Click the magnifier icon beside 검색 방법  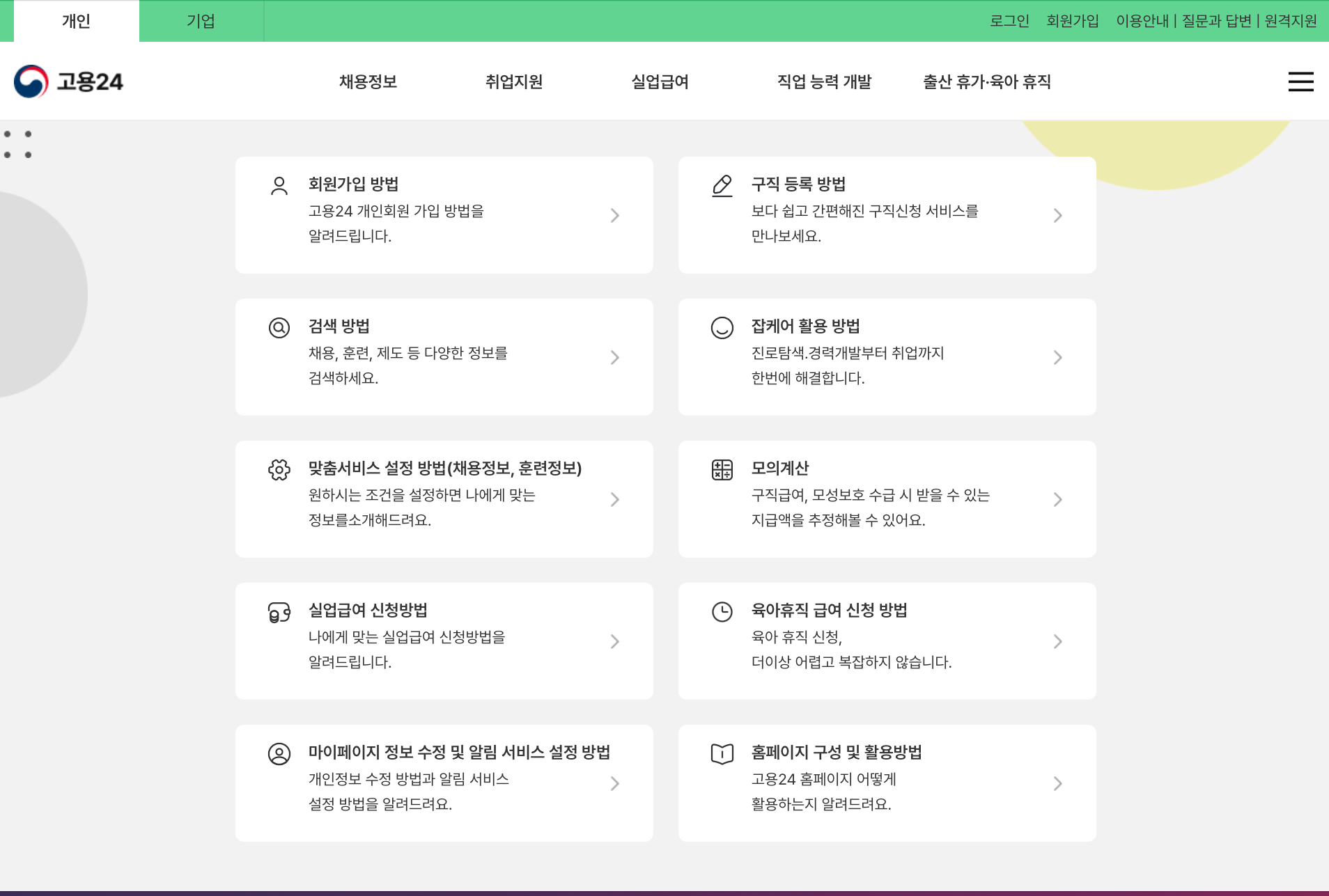tap(279, 327)
